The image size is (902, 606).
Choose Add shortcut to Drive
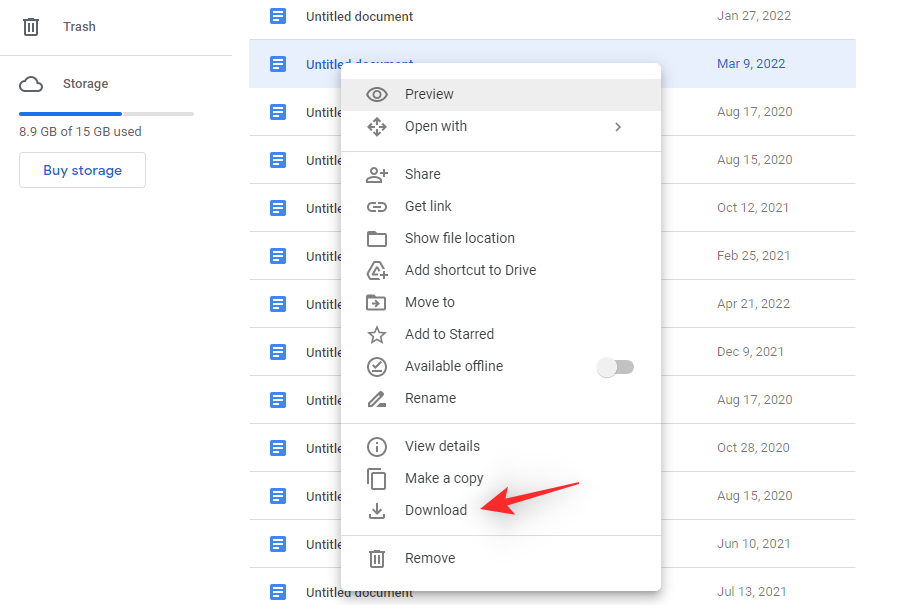pyautogui.click(x=500, y=270)
